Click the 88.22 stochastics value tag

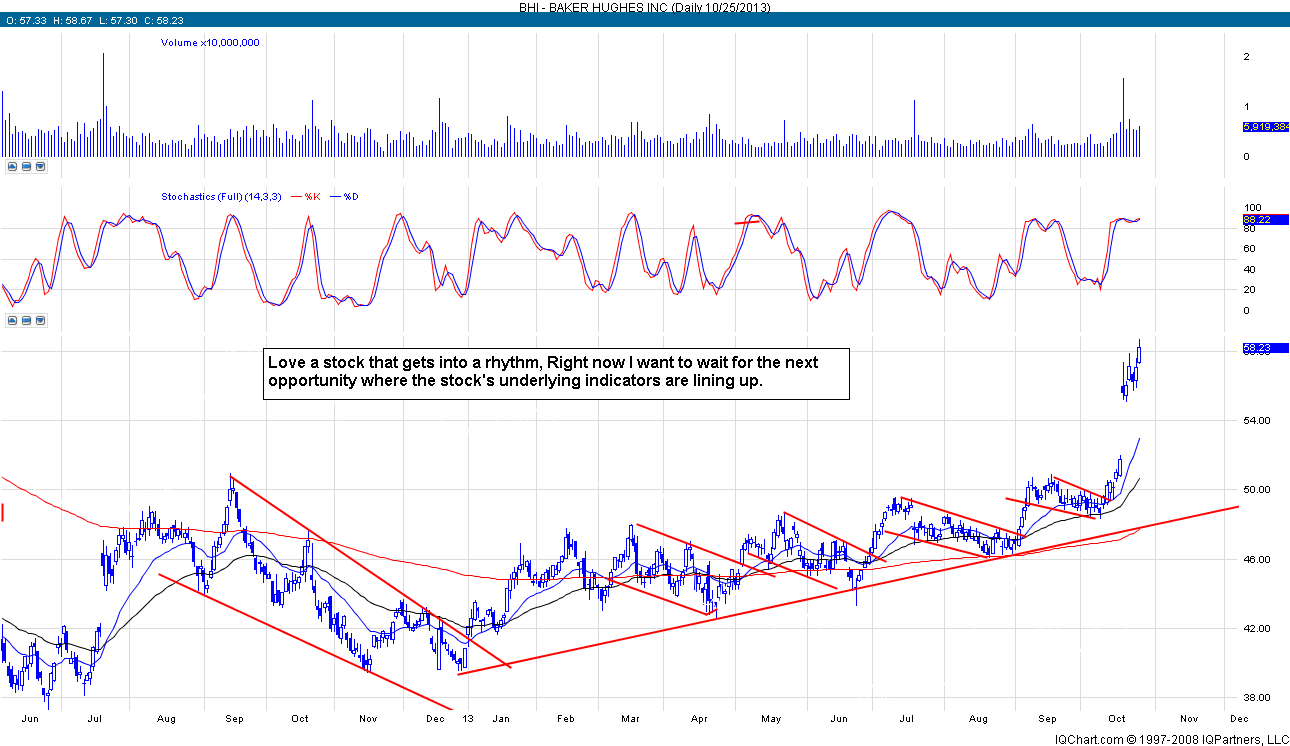1264,220
